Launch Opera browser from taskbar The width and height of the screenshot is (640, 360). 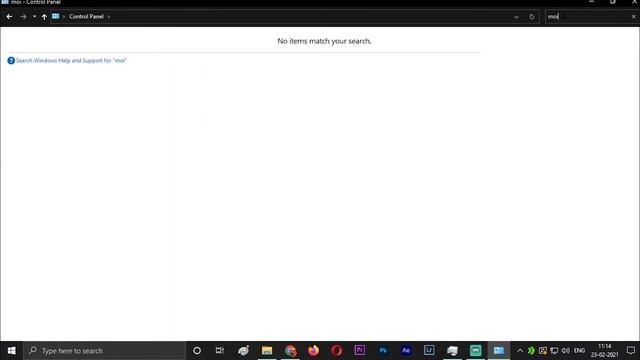tap(336, 351)
